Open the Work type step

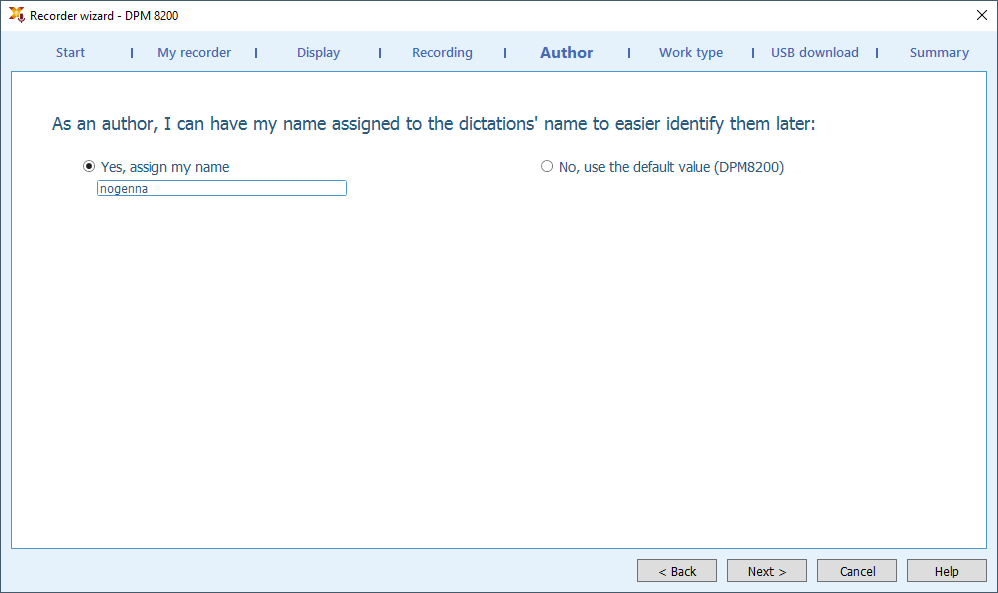coord(691,53)
